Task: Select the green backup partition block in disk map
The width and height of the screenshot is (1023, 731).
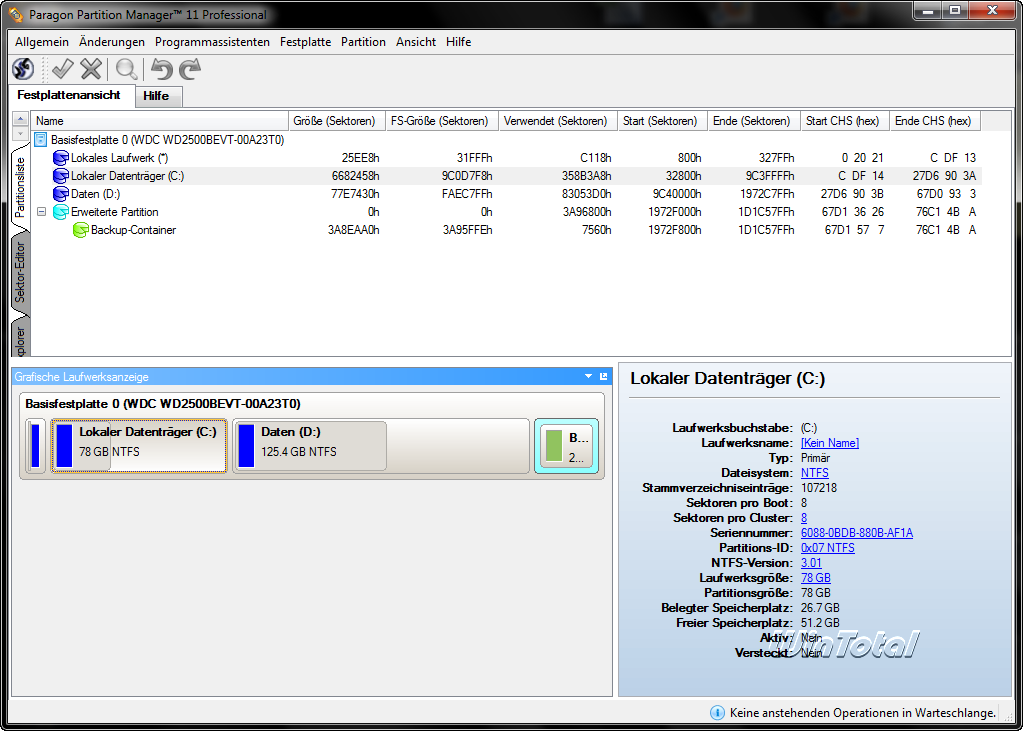Action: coord(566,446)
